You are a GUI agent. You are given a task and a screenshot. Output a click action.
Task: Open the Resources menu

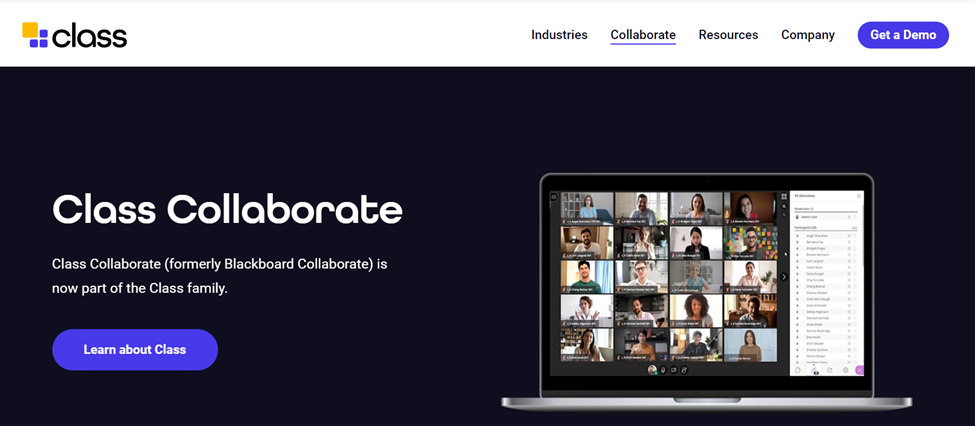point(728,35)
